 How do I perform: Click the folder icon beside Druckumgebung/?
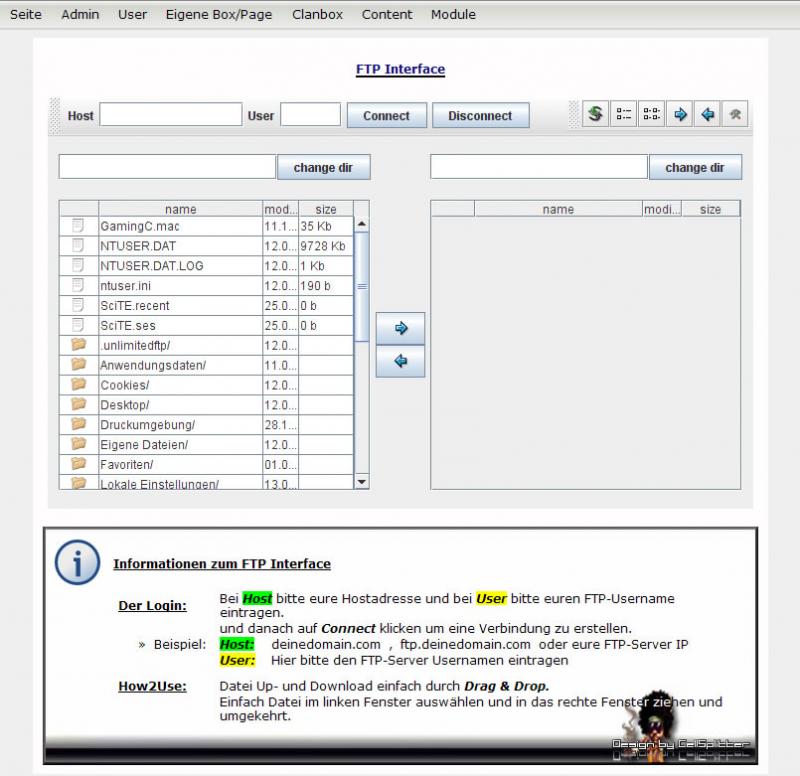coord(79,424)
